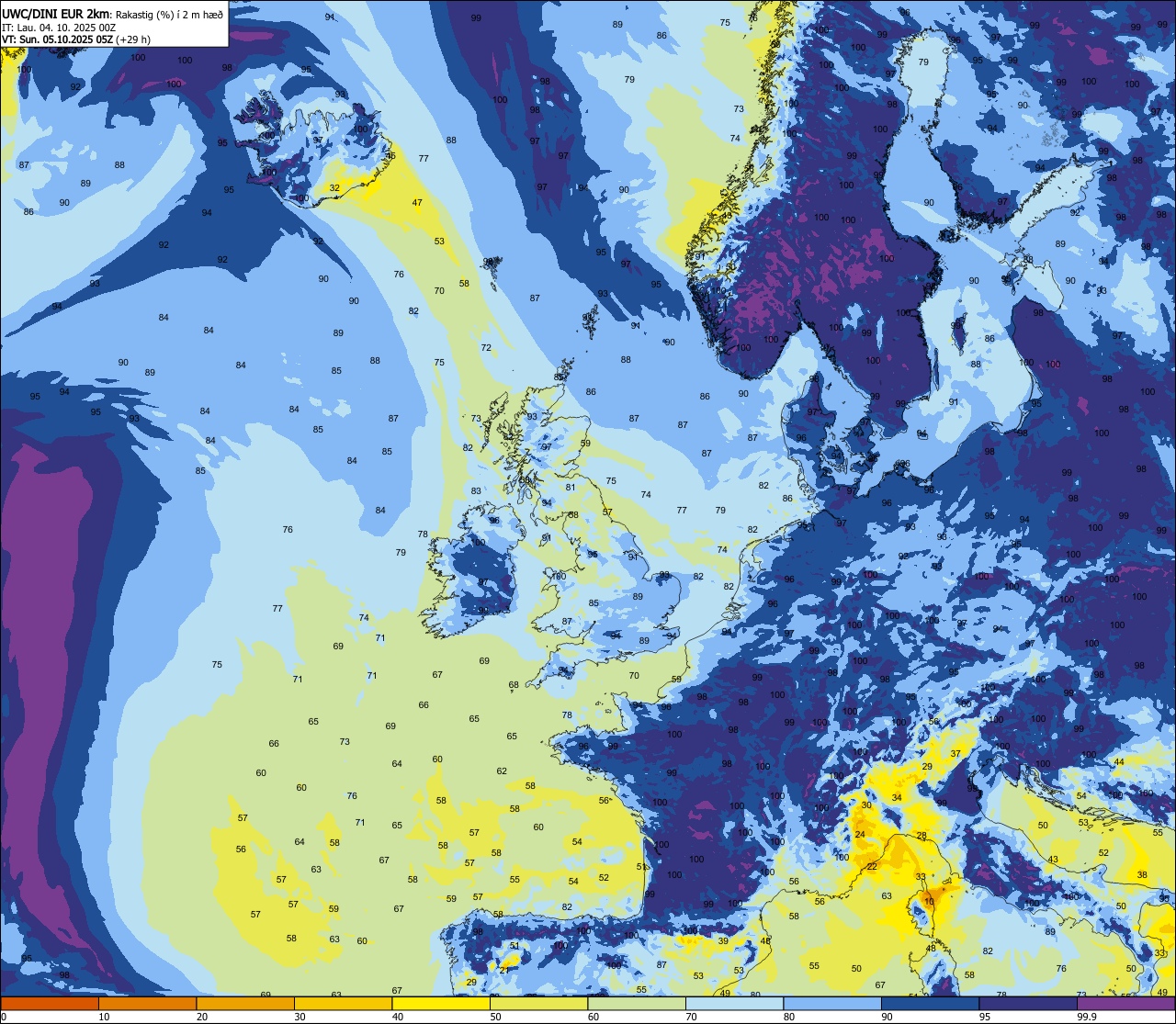The width and height of the screenshot is (1176, 1024).
Task: Click the 'UWC/DINI EUR 2km' title text
Action: tap(53, 13)
